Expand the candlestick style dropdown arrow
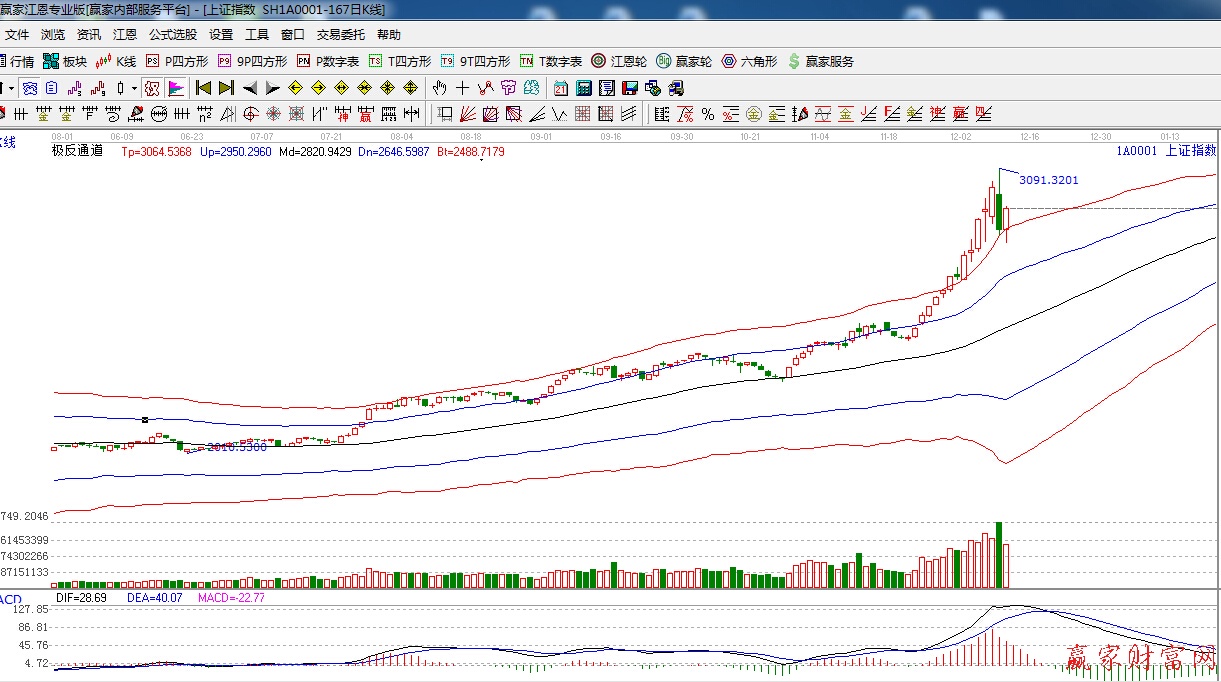 134,88
